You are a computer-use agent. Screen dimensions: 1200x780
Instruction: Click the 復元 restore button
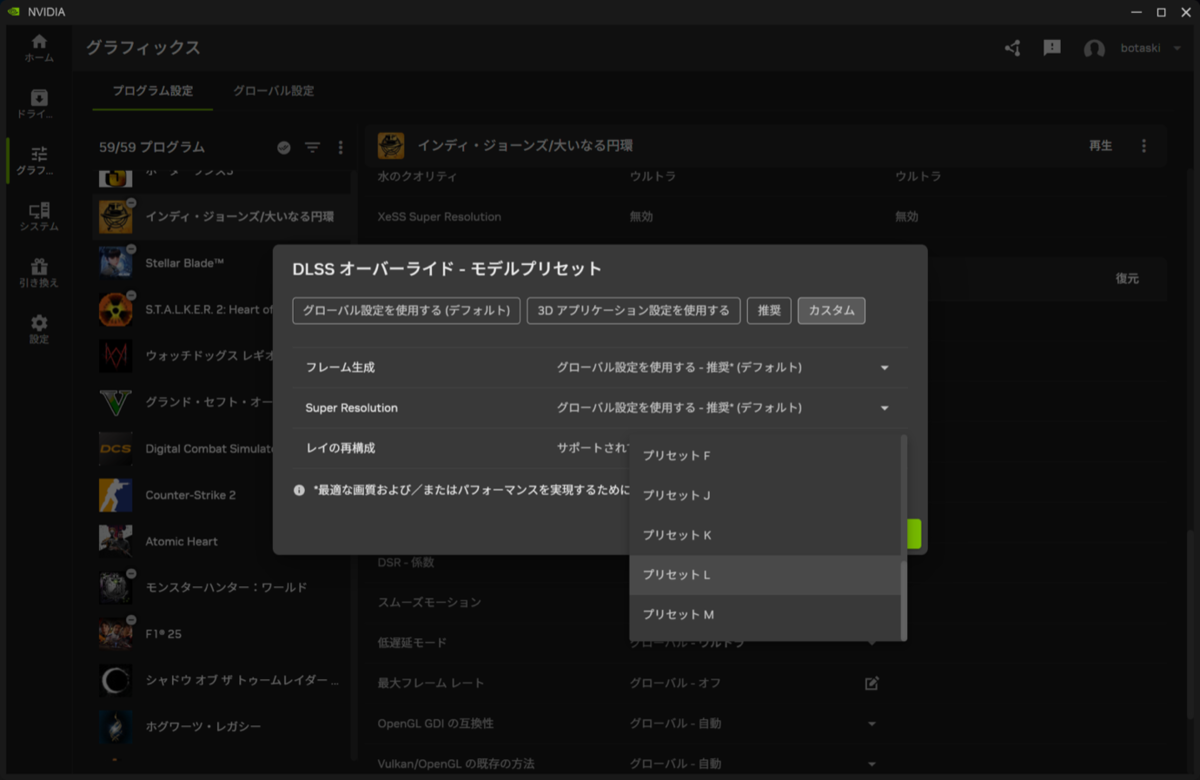tap(1127, 279)
